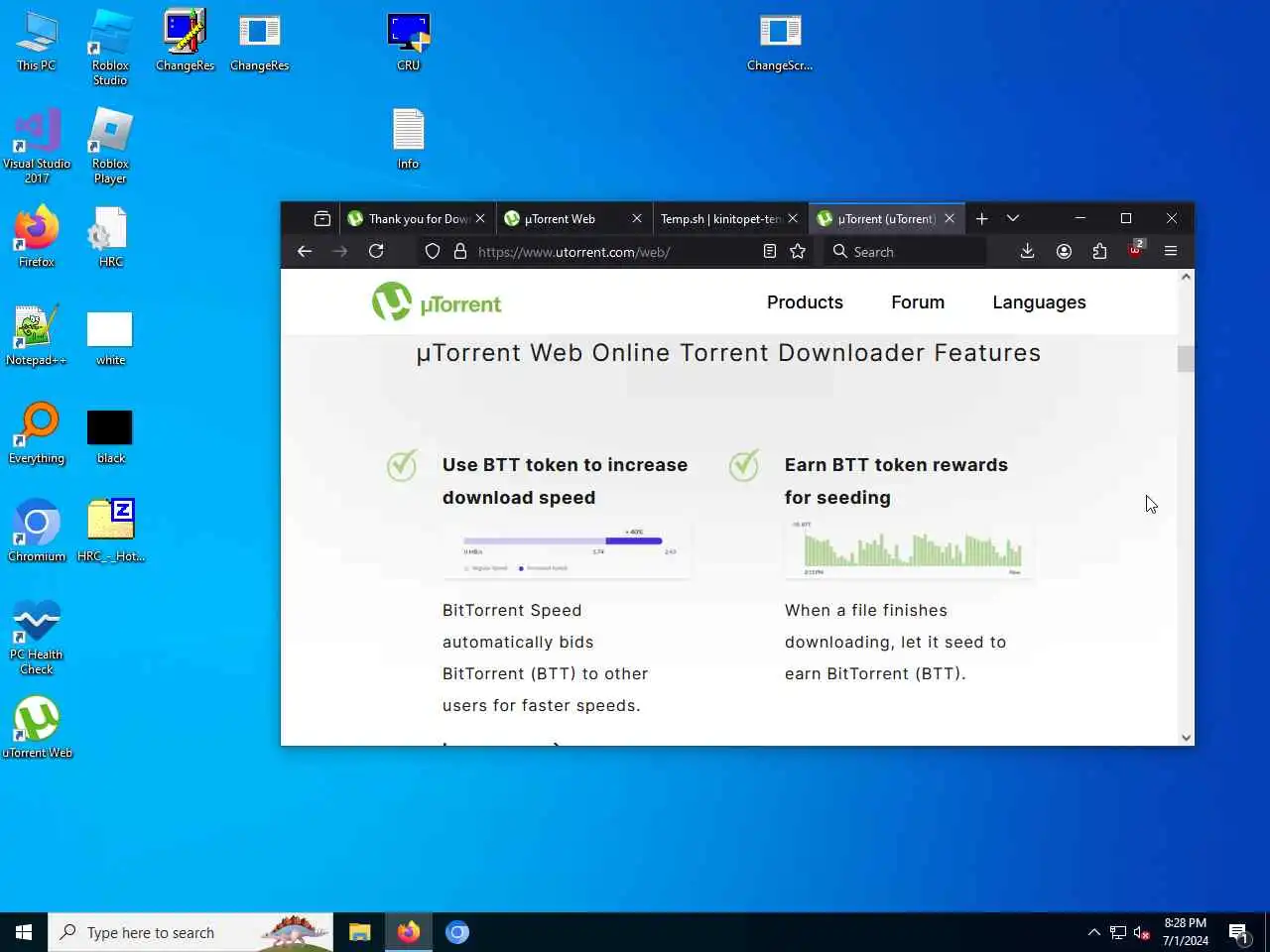This screenshot has width=1270, height=952.
Task: Open the recent browsing Firefox View button
Action: tap(322, 218)
